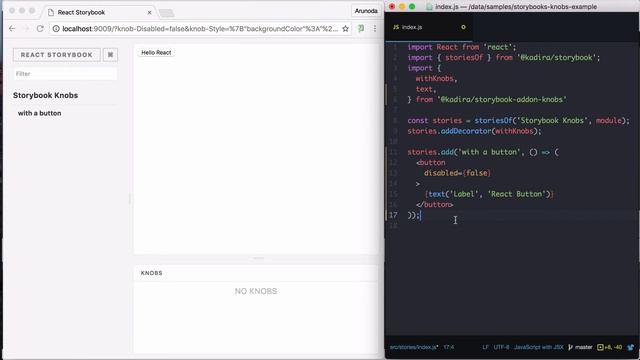Image resolution: width=640 pixels, height=360 pixels.
Task: Click the keyboard shortcuts icon beside React Storybook
Action: tap(110, 55)
